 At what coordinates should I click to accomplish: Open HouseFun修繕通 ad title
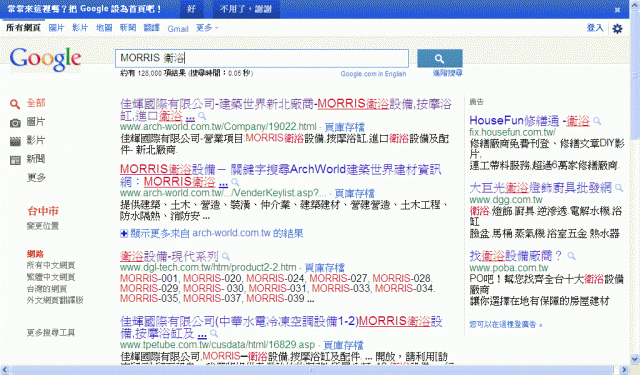[x=530, y=120]
